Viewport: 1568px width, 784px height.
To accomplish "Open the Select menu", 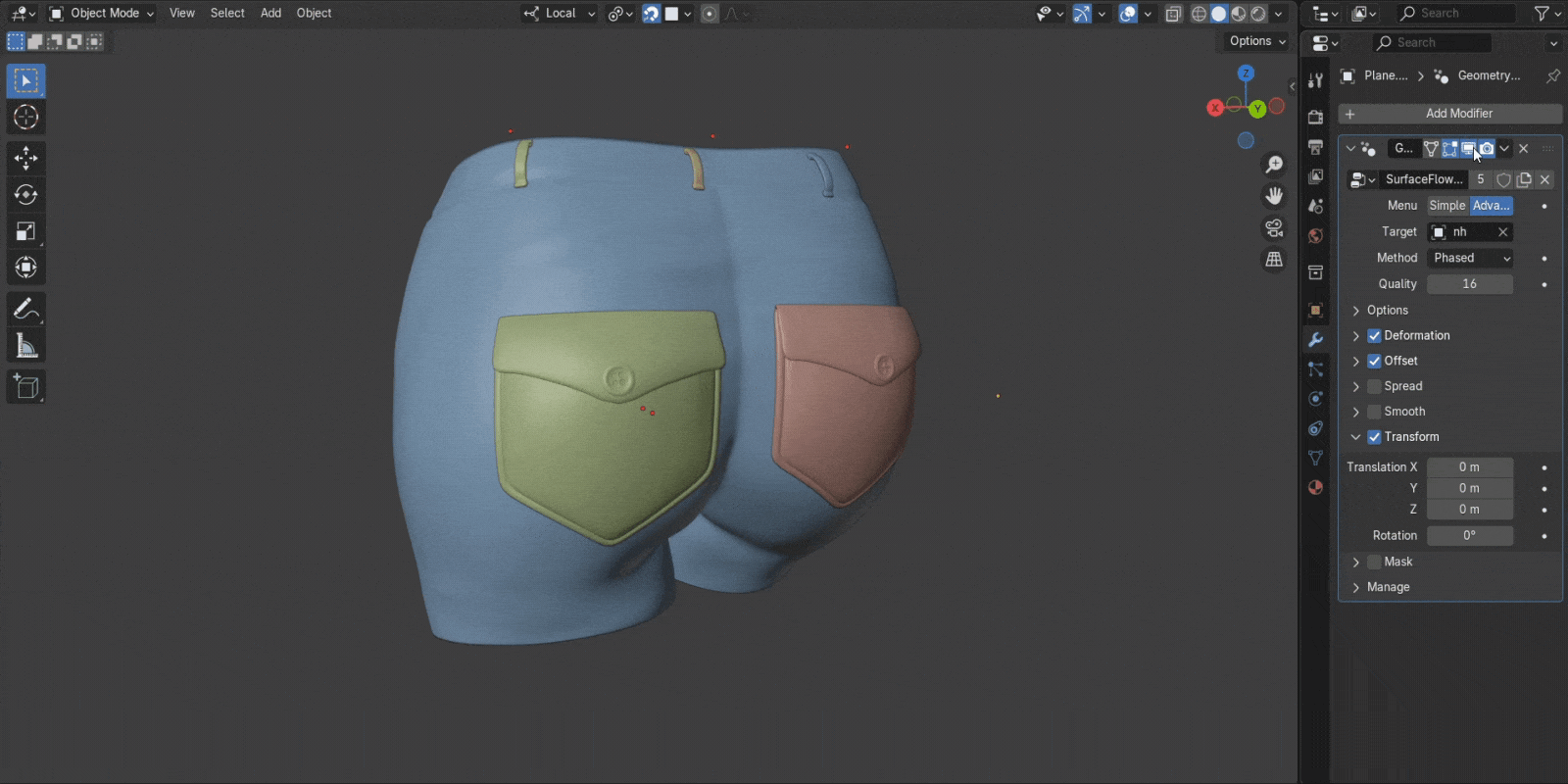I will (x=227, y=14).
